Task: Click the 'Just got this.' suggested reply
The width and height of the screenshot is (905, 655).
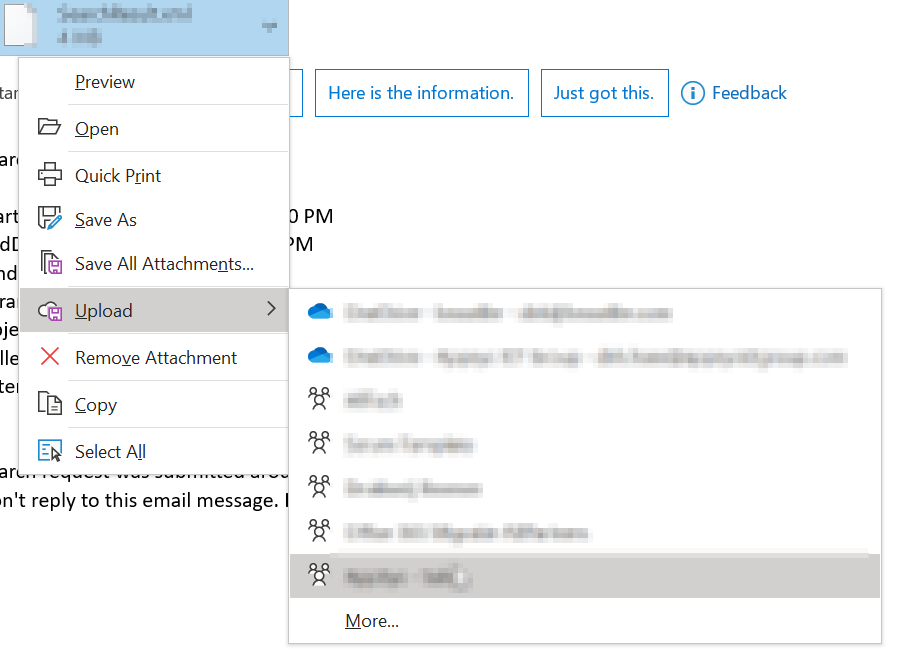Action: (x=604, y=92)
